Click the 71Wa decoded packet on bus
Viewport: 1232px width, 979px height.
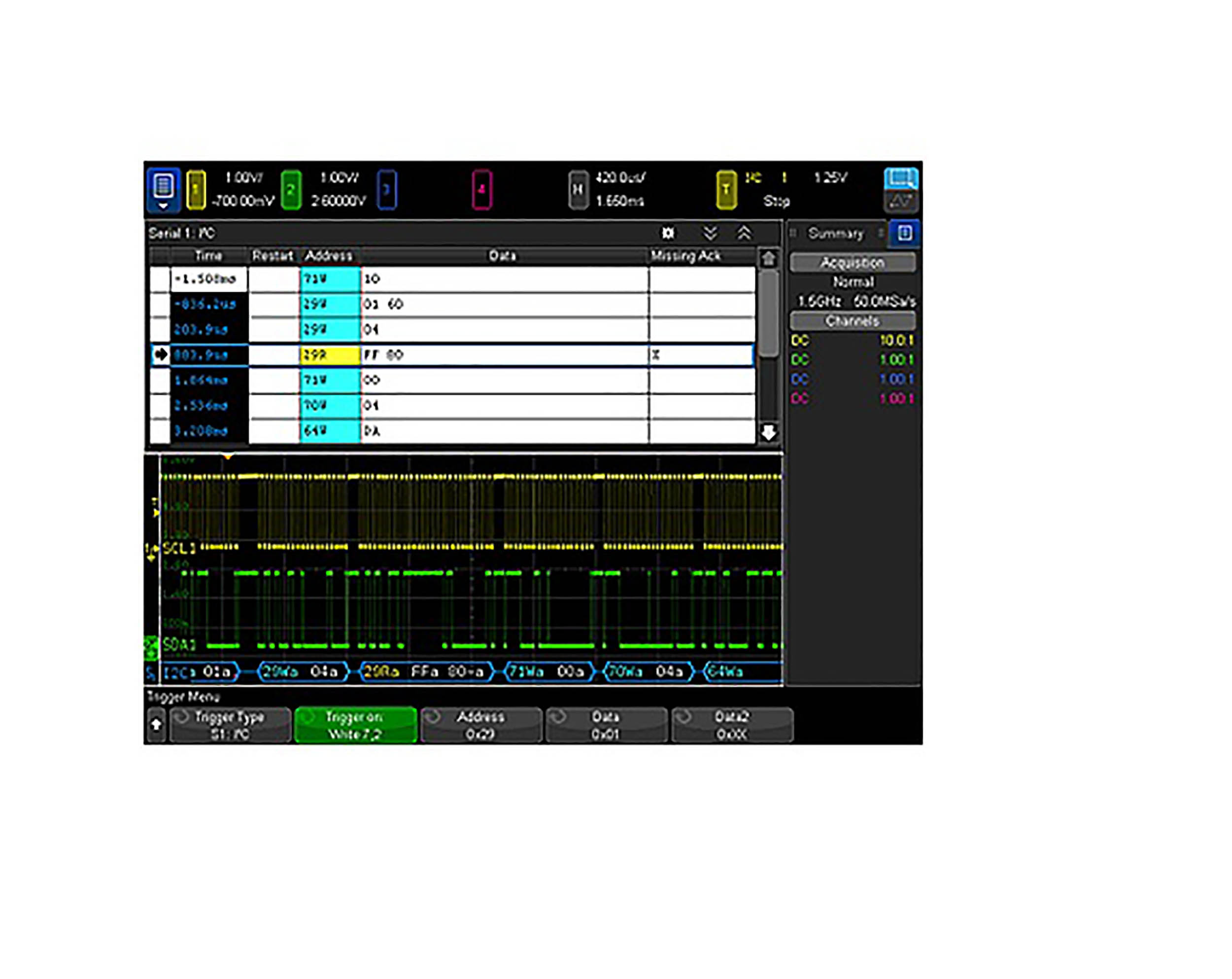[549, 671]
